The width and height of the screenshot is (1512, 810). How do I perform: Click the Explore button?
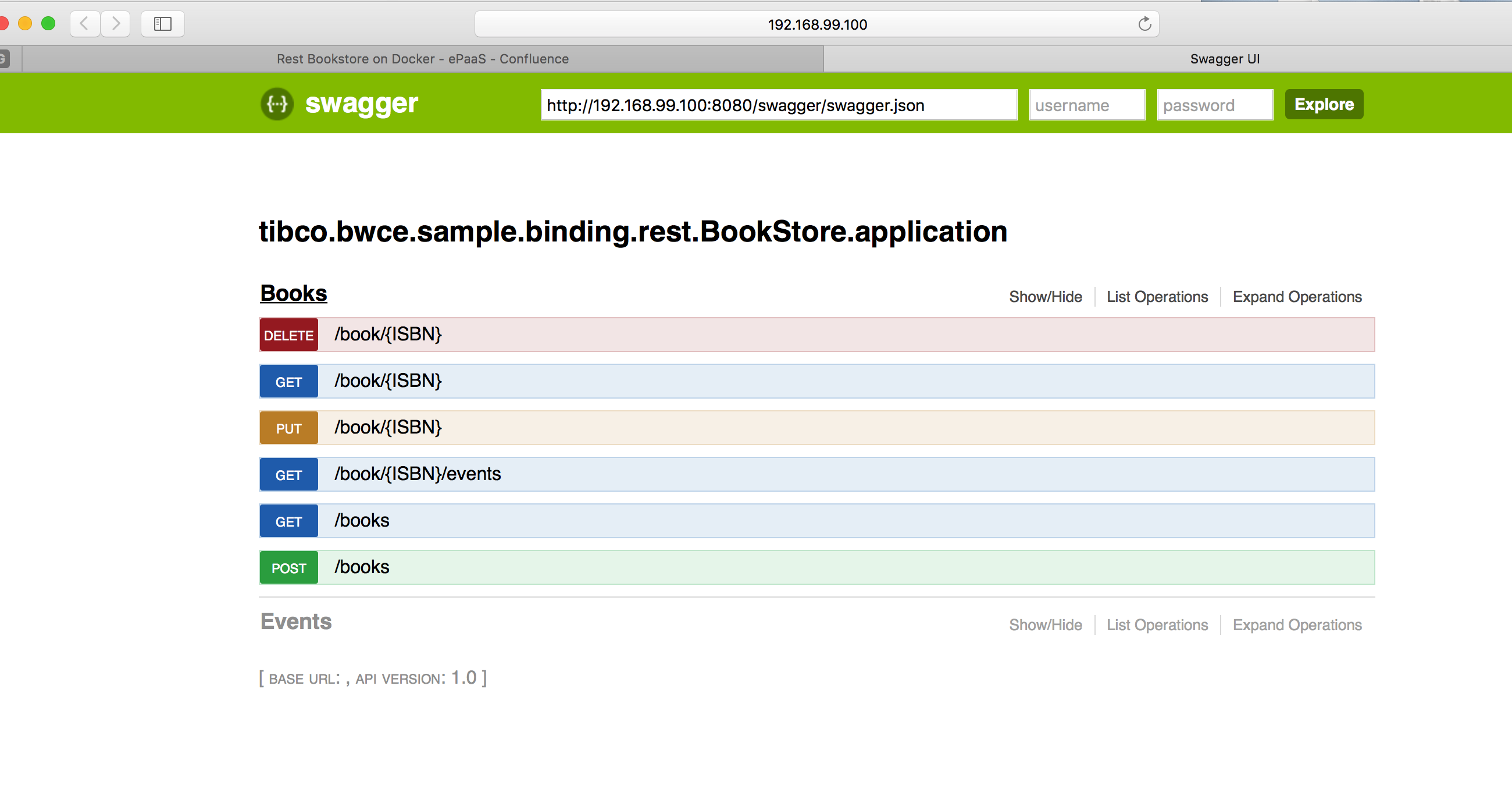[1324, 105]
